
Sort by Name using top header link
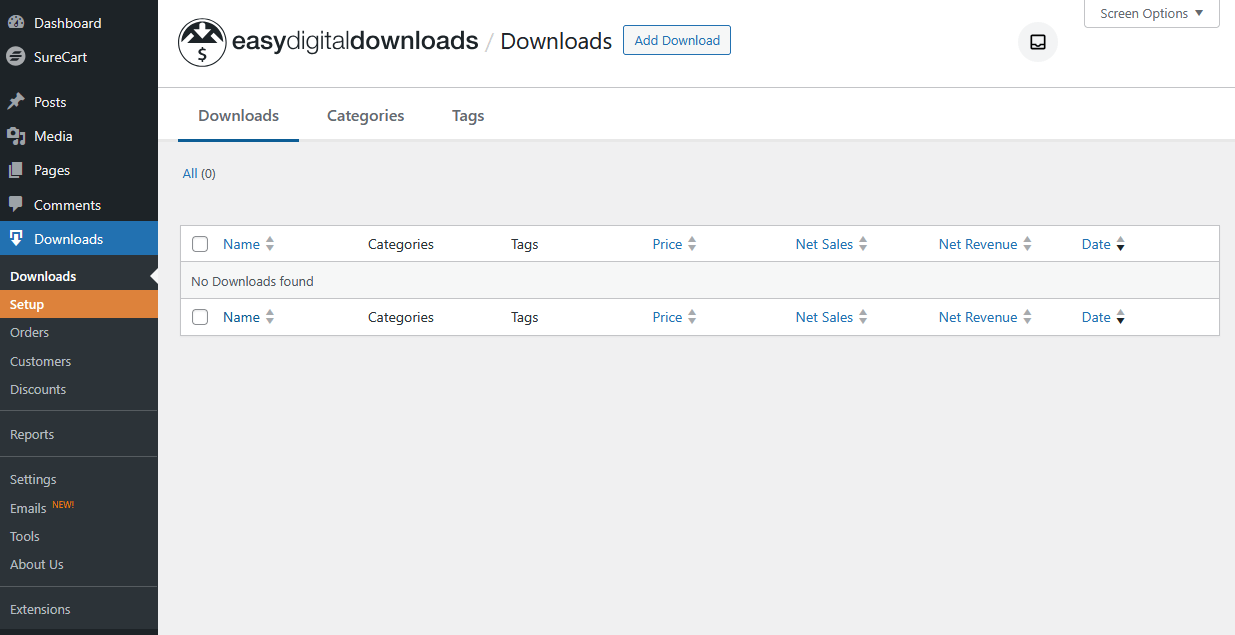(x=241, y=244)
